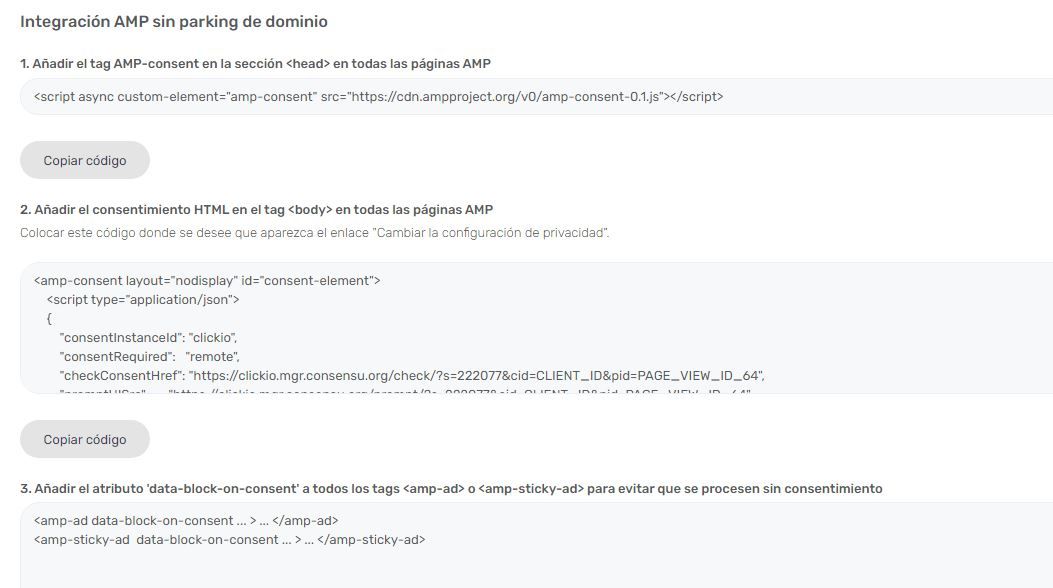Click the "checkConsentHref" key in the code
This screenshot has width=1053, height=588.
click(120, 376)
